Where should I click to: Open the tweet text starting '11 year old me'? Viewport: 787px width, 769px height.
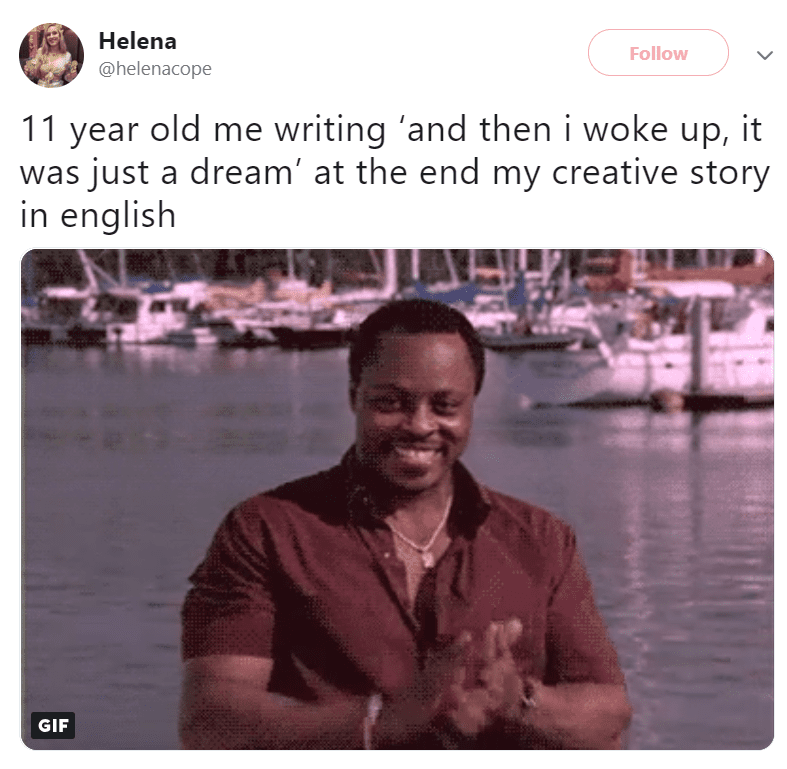pyautogui.click(x=395, y=172)
